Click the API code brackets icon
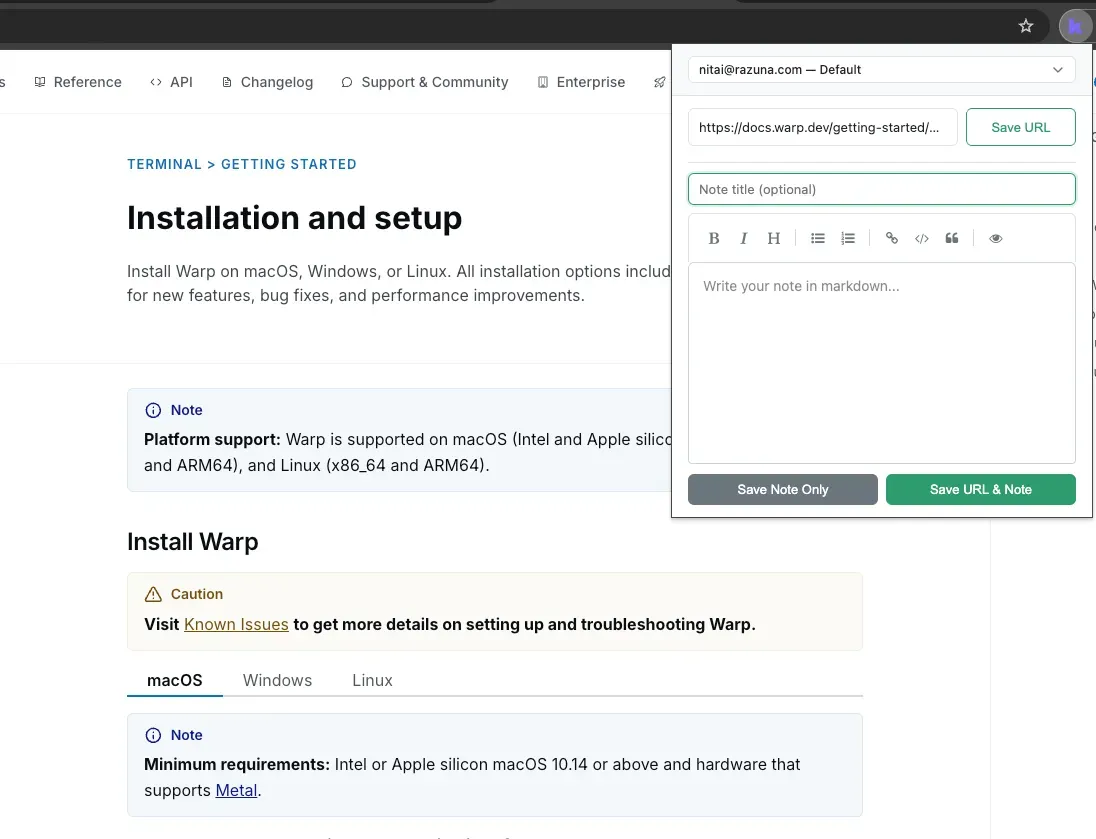This screenshot has height=839, width=1096. (x=156, y=83)
